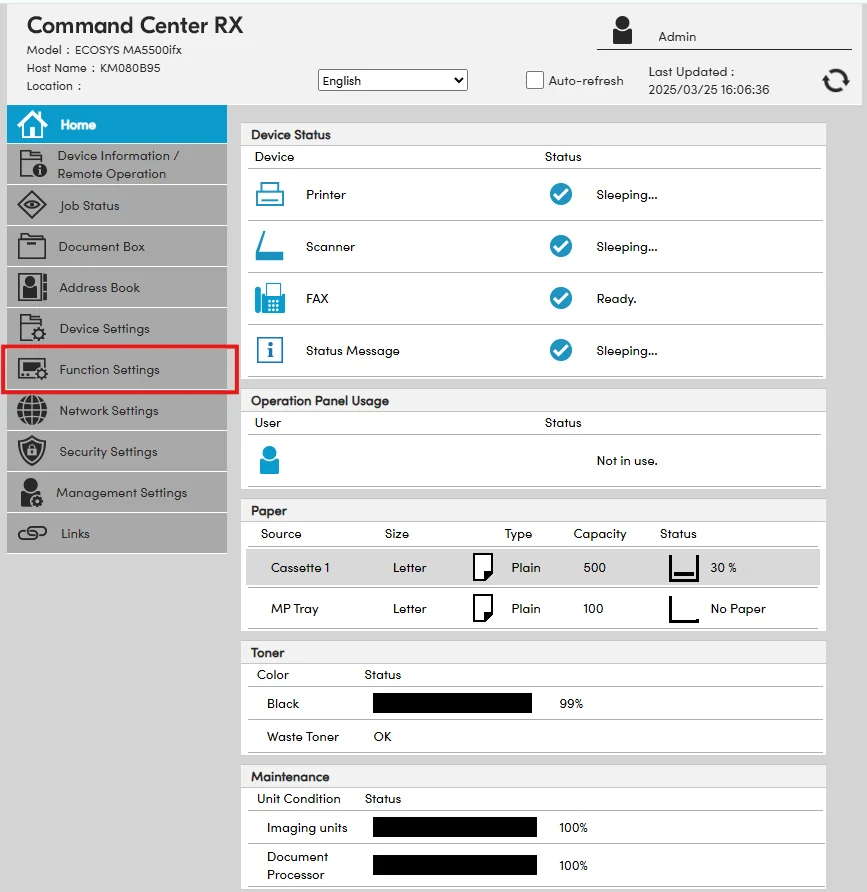Image resolution: width=867 pixels, height=892 pixels.
Task: Open the Document Box section
Action: (x=101, y=247)
